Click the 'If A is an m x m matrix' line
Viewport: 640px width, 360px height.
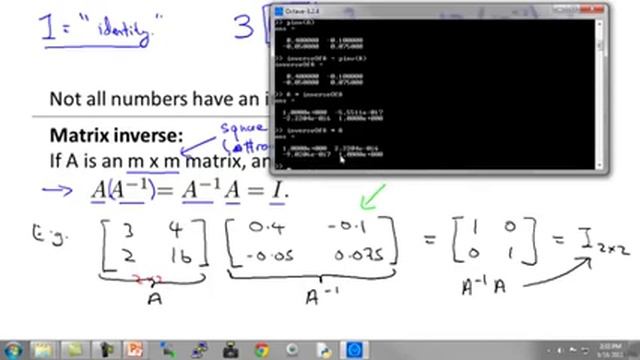pyautogui.click(x=148, y=161)
